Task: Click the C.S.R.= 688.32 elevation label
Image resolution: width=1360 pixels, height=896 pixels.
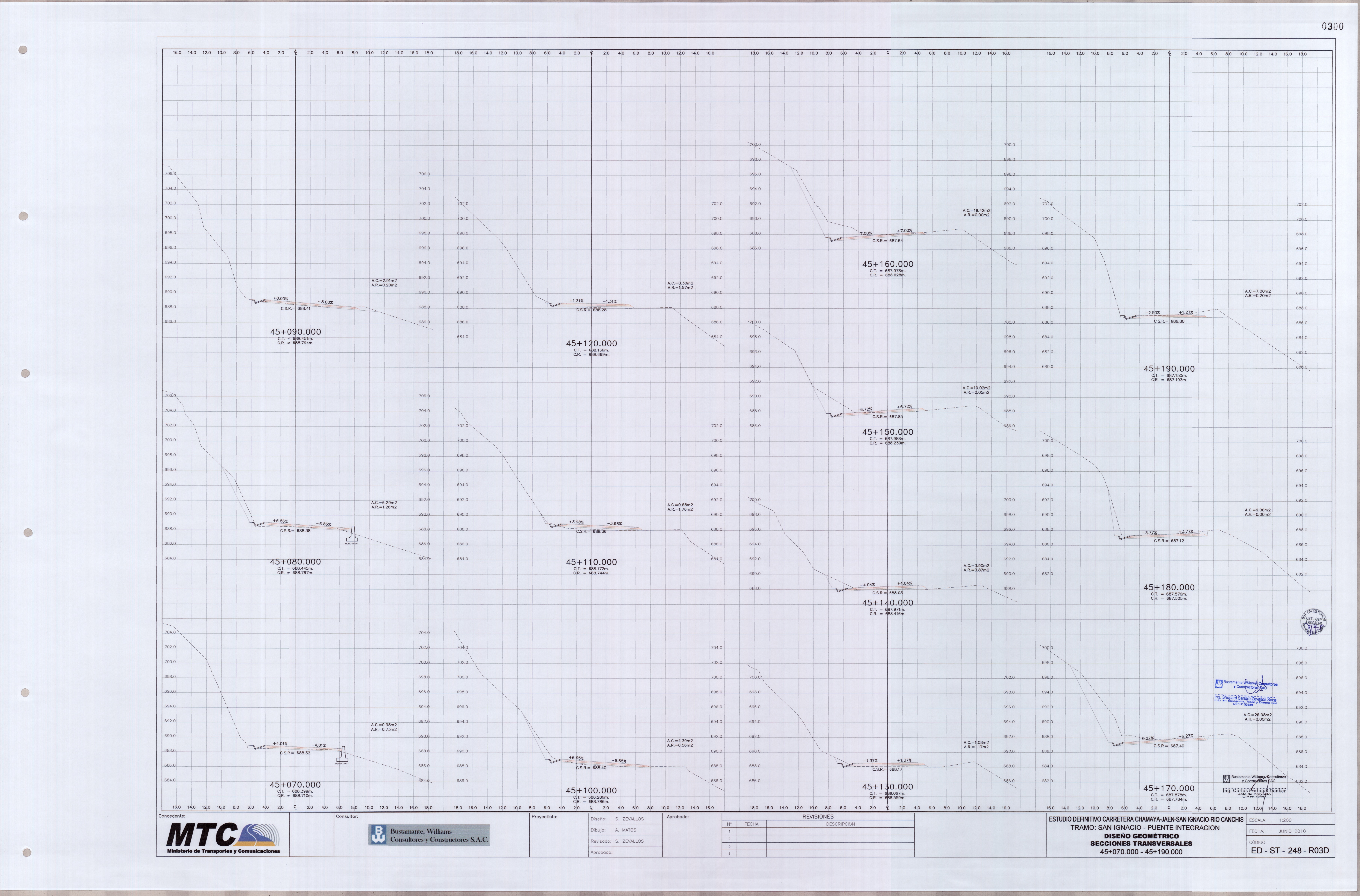Action: (295, 753)
